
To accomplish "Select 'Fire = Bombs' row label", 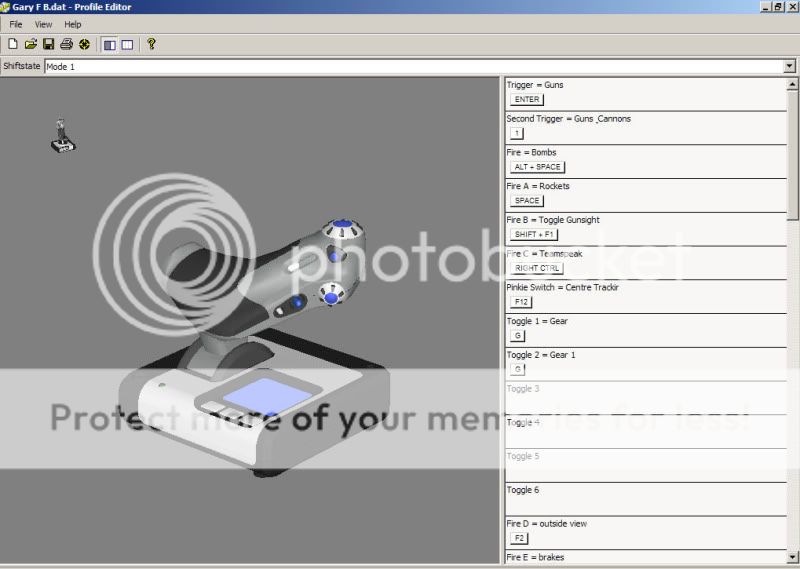I will pos(531,152).
